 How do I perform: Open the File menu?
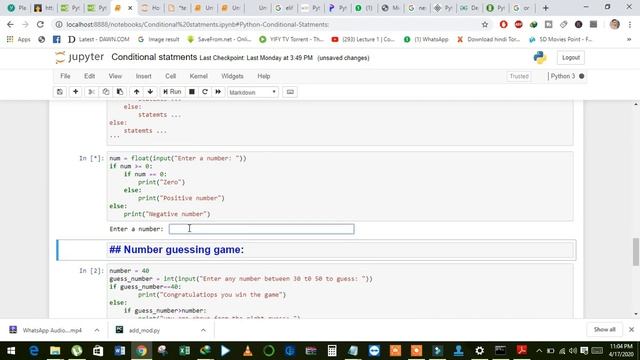pos(65,76)
